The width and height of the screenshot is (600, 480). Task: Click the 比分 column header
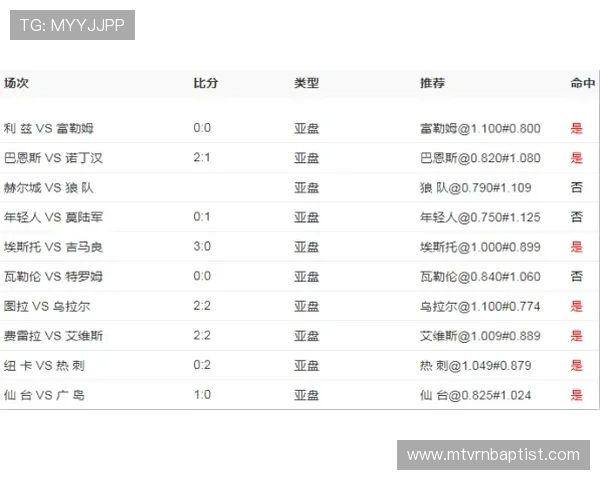click(x=205, y=83)
